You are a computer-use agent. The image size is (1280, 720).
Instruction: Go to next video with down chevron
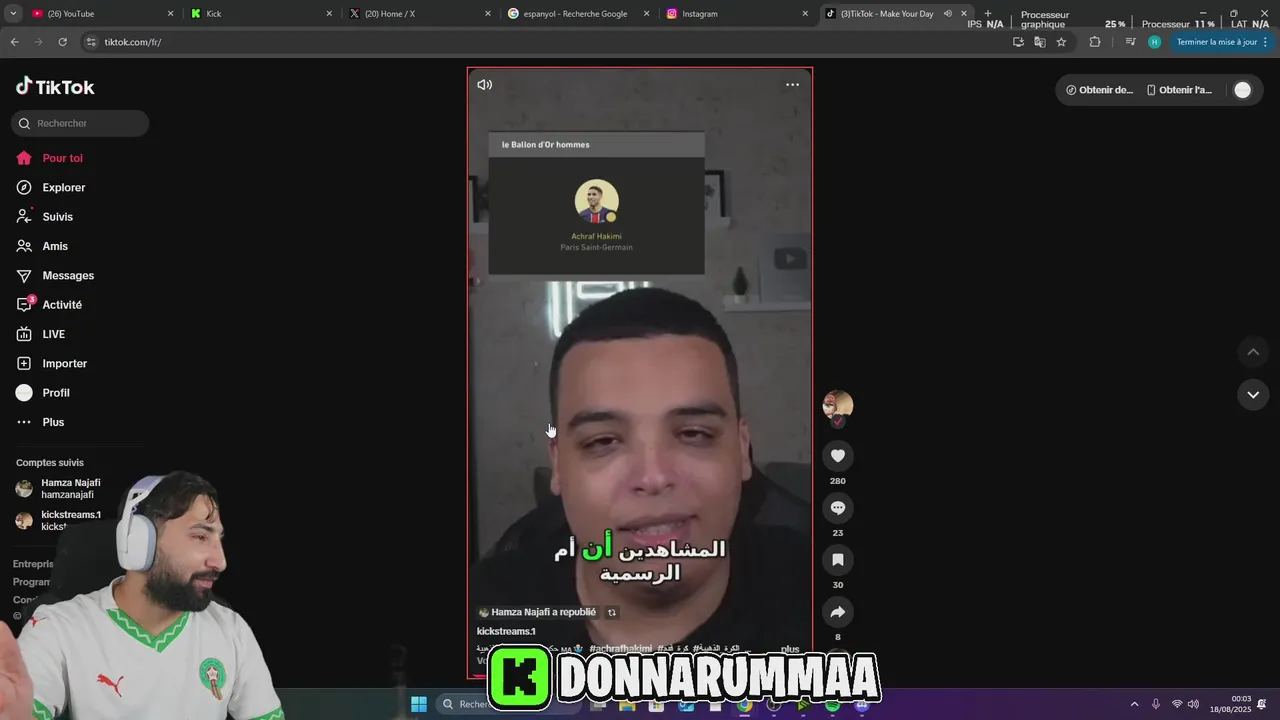point(1253,395)
